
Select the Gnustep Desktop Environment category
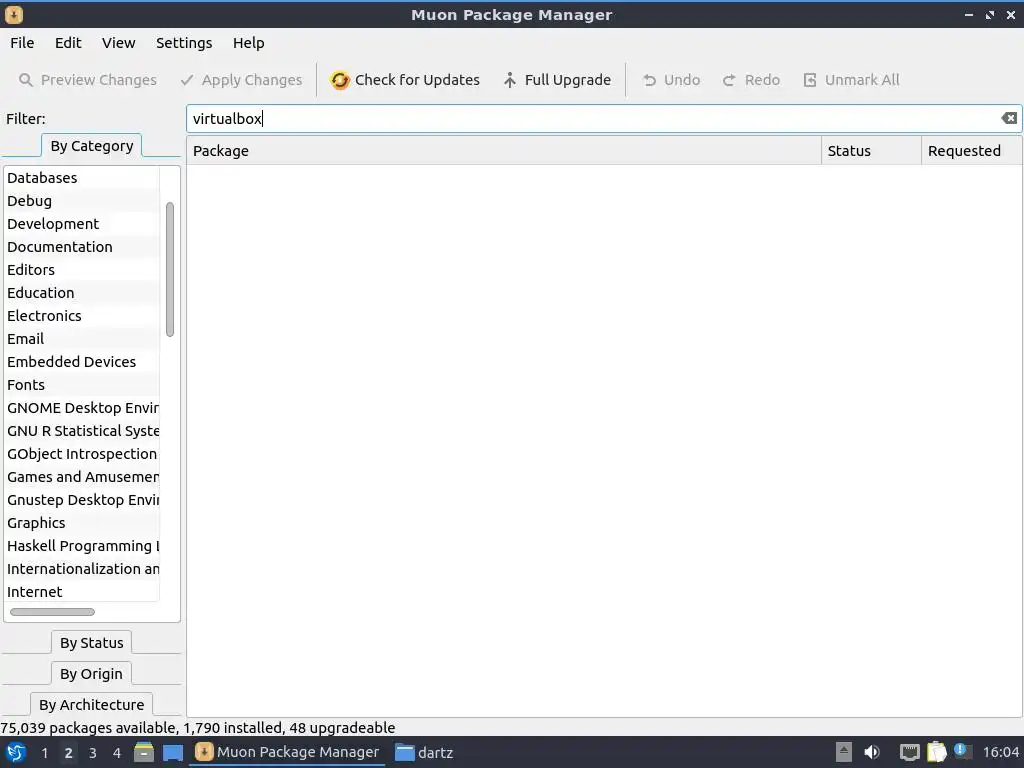tap(82, 500)
